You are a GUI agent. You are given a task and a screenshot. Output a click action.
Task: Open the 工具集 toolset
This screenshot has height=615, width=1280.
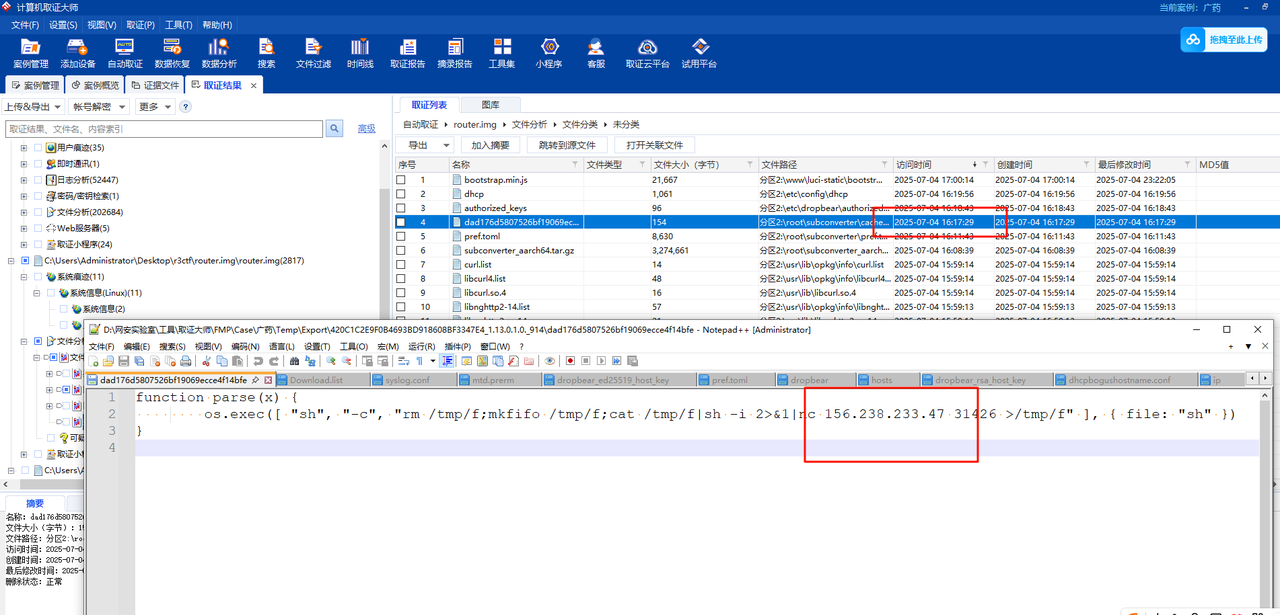502,52
